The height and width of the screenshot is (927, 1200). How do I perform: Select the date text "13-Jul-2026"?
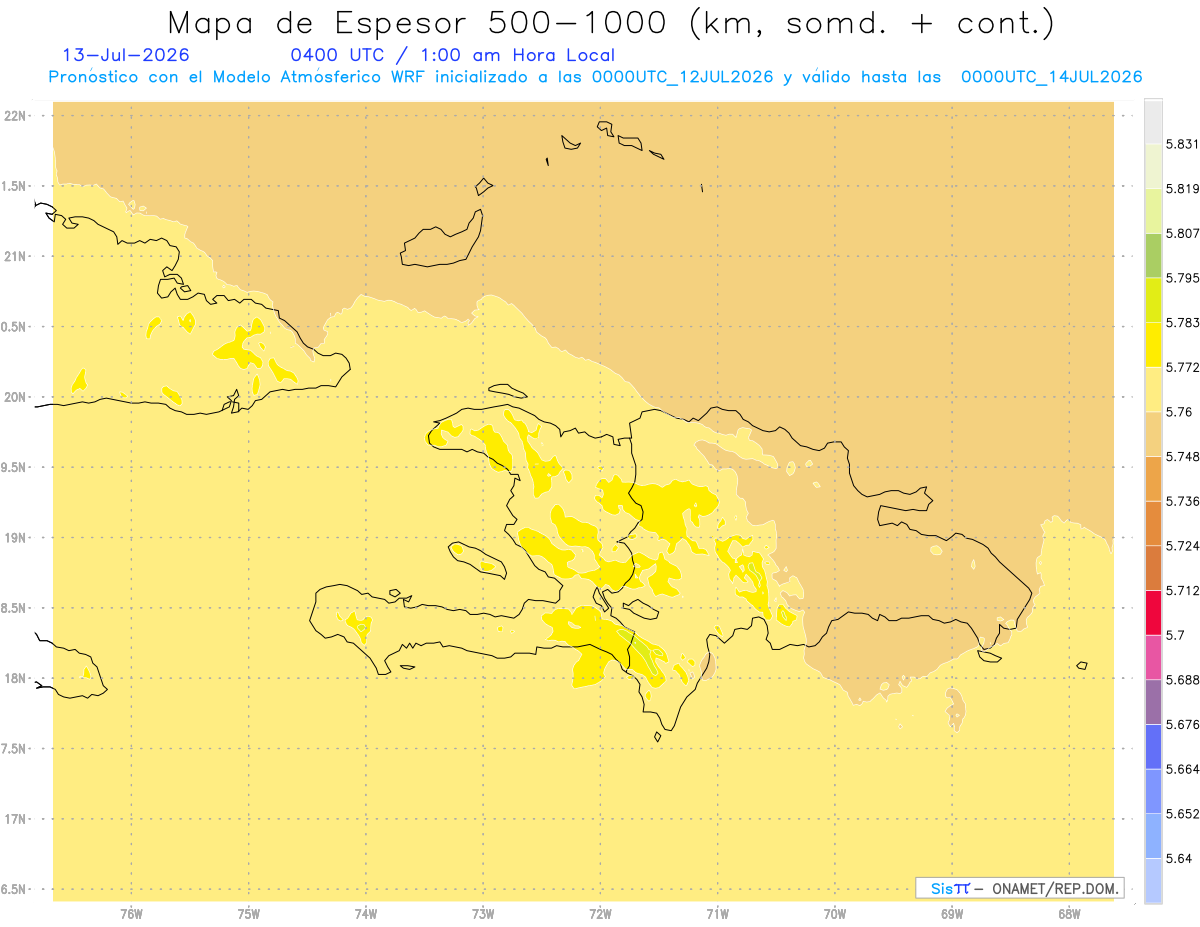pos(126,55)
